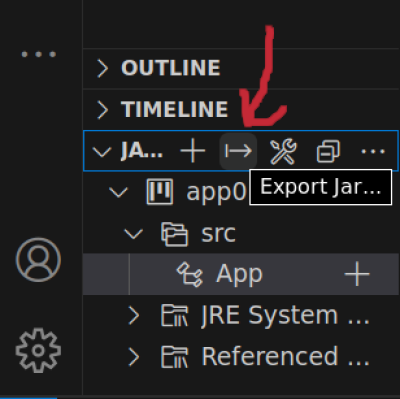400x399 pixels.
Task: Open the Accounts profile icon
Action: (38, 260)
